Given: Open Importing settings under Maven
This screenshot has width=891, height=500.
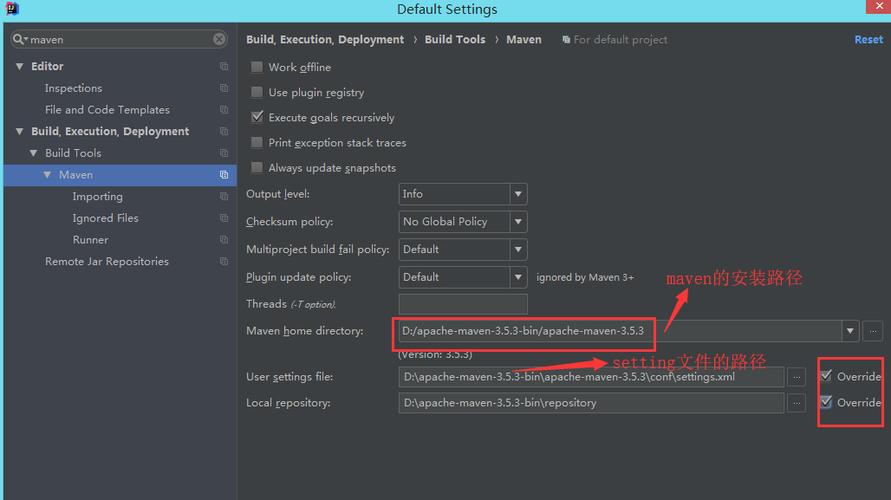Looking at the screenshot, I should click(x=97, y=197).
